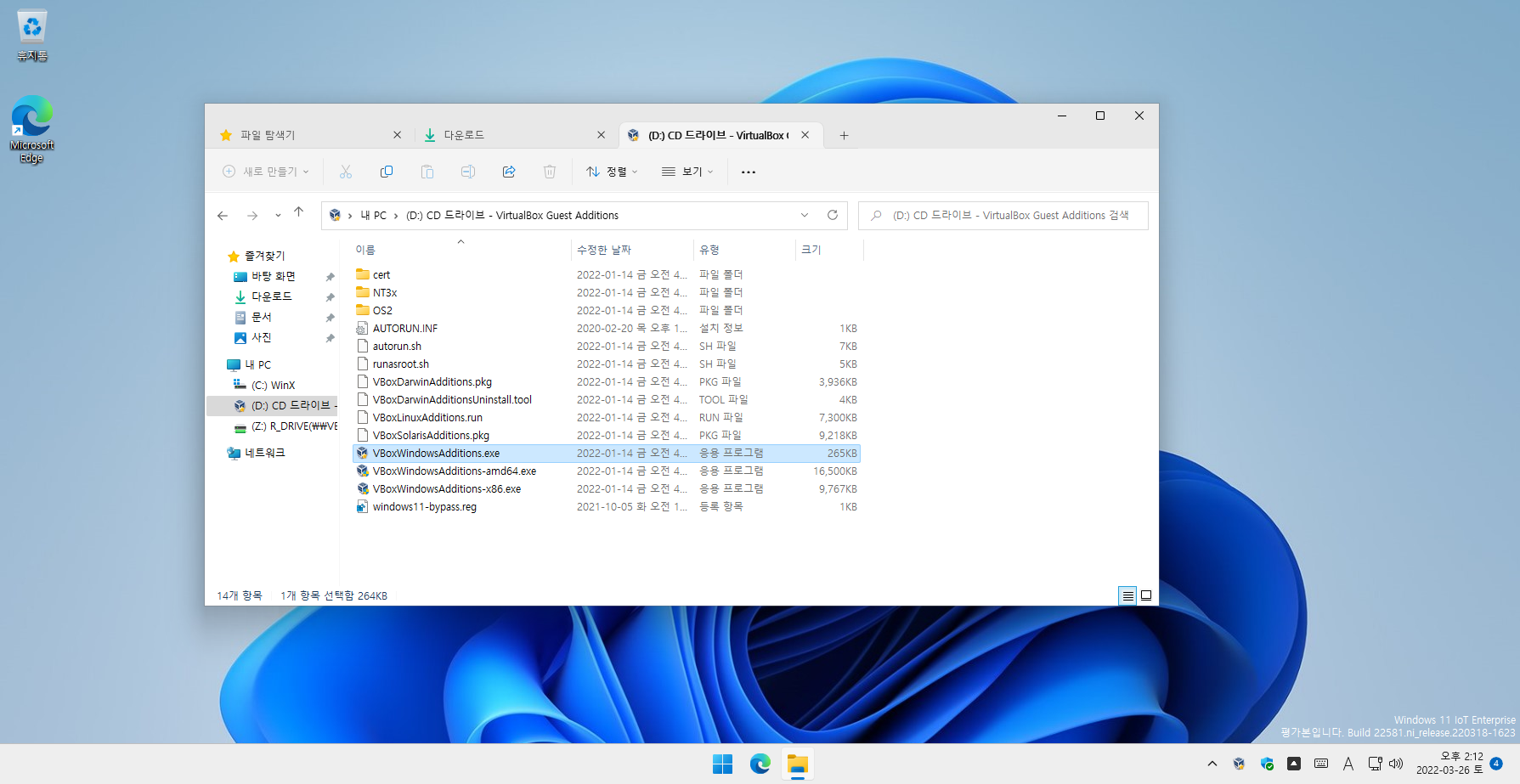Open Recycle Bin desktop icon

pyautogui.click(x=32, y=37)
